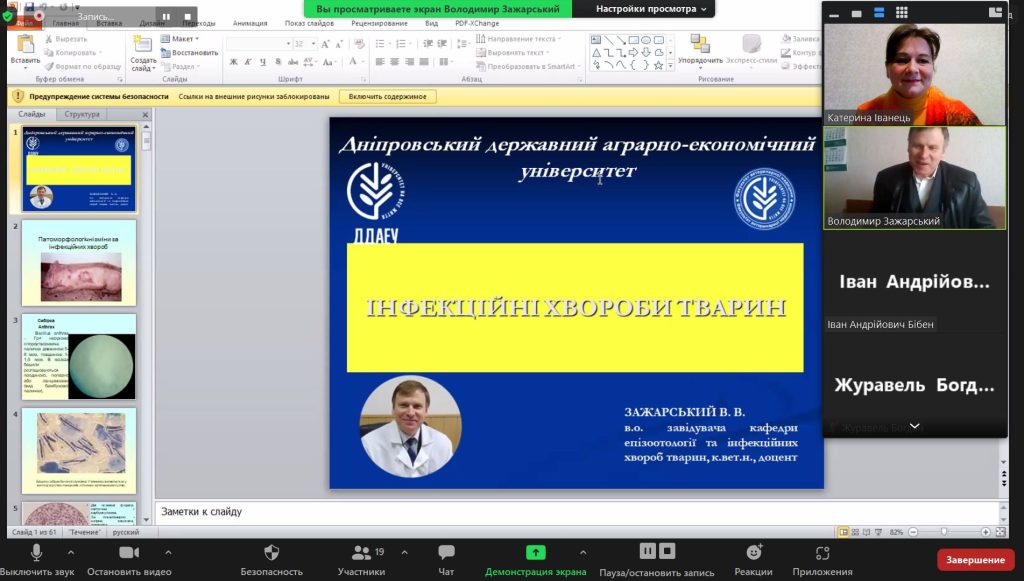Select slide 3 thumbnail about Anthrax

tap(79, 357)
